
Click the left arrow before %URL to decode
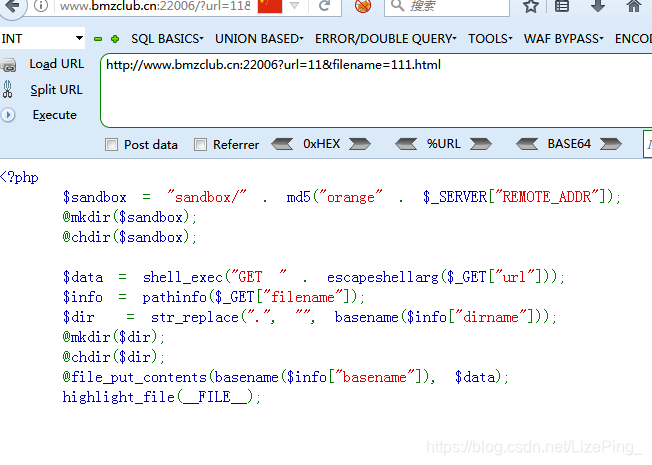(x=406, y=144)
